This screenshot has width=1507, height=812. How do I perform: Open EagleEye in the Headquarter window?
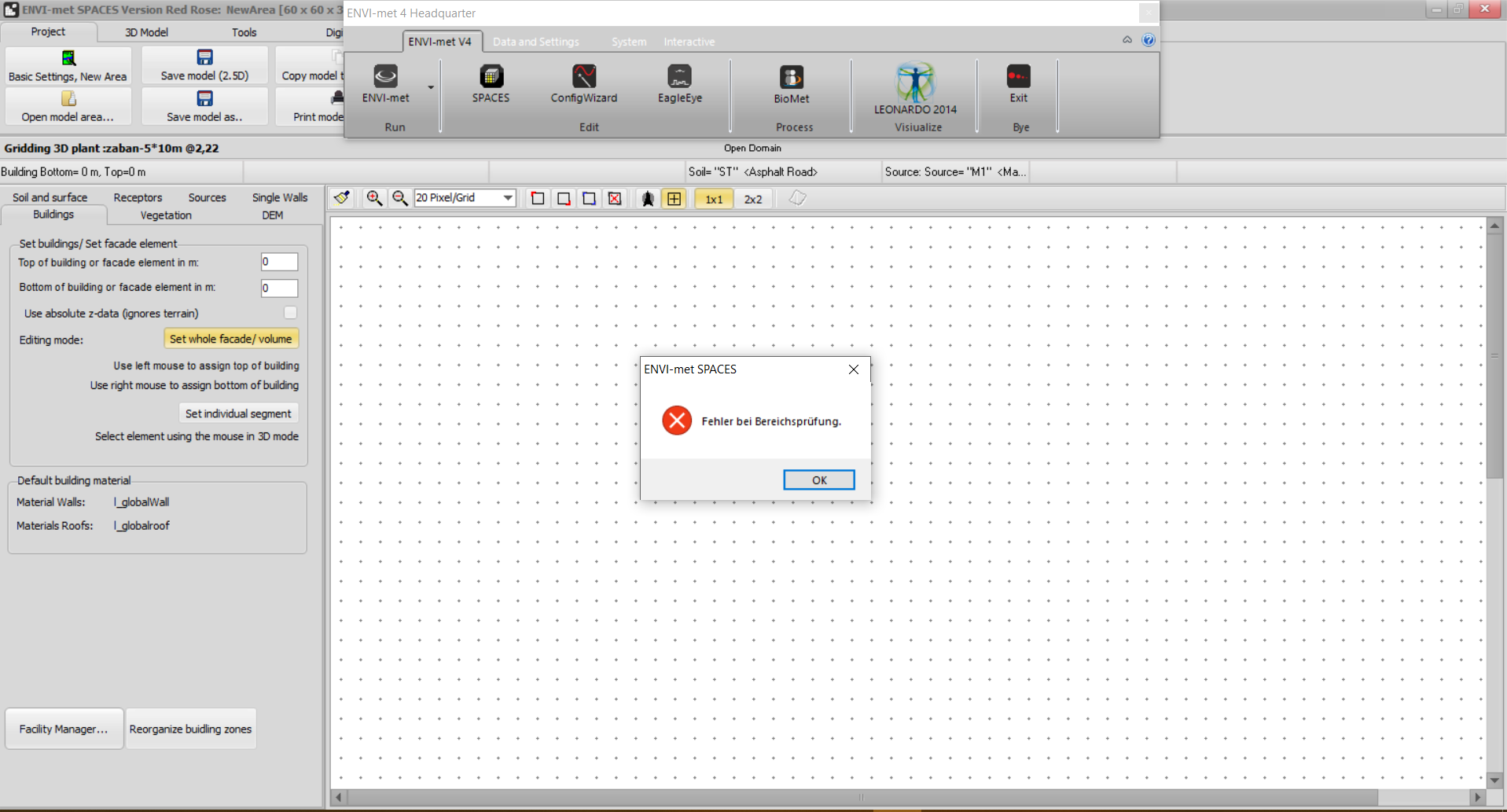click(x=679, y=84)
